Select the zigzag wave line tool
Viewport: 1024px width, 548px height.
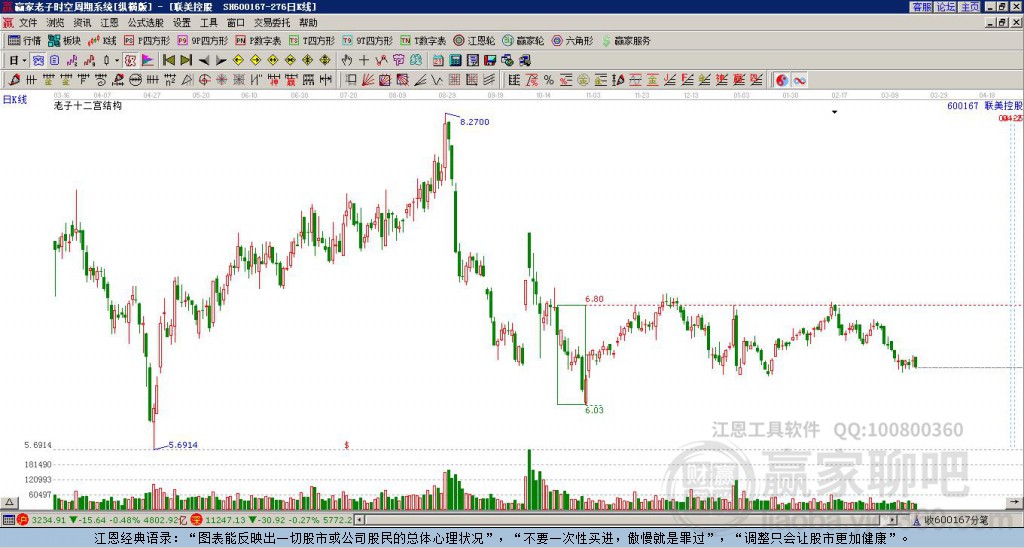pyautogui.click(x=437, y=80)
